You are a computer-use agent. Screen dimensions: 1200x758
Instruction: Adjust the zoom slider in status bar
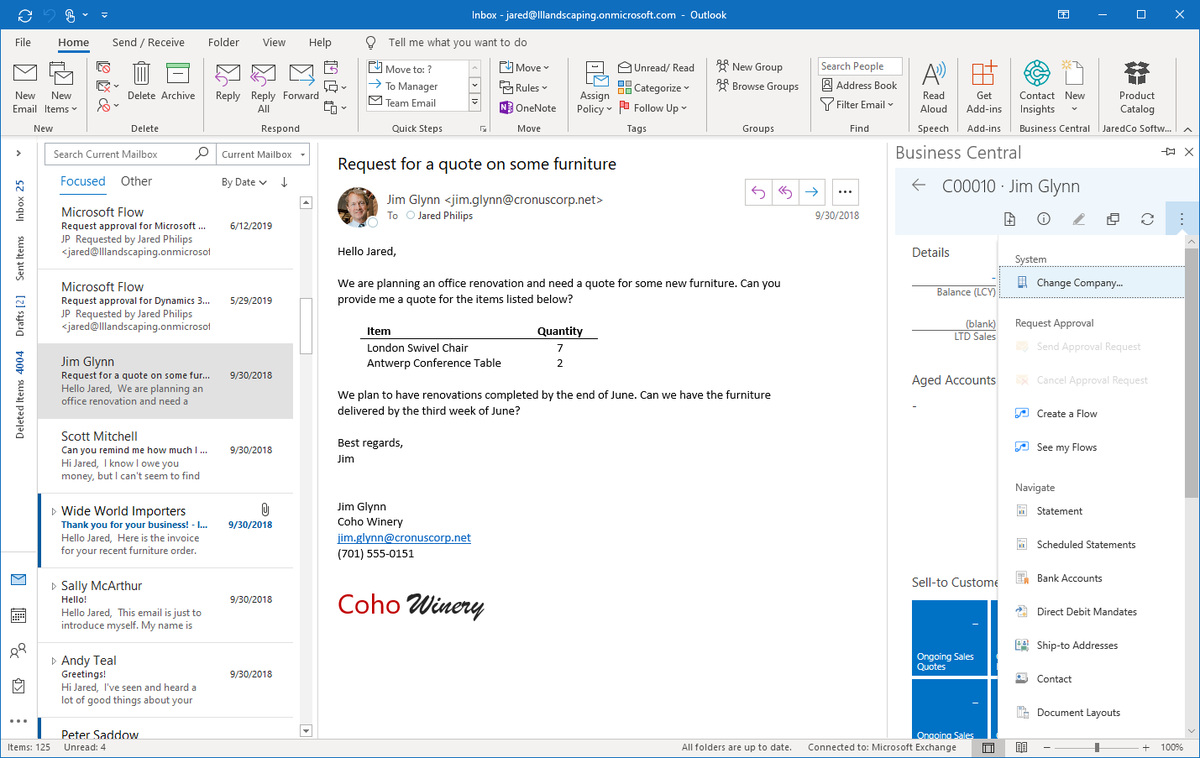click(1097, 747)
